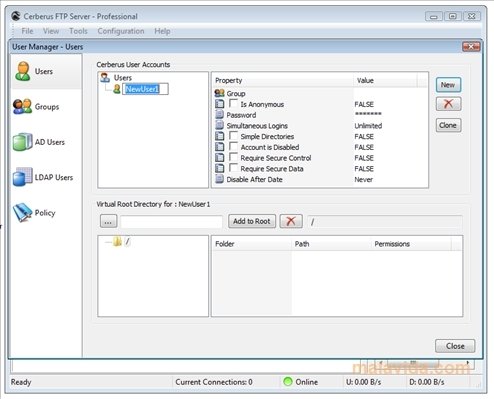Close the User Manager dialog
Image resolution: width=494 pixels, height=399 pixels.
pyautogui.click(x=471, y=47)
